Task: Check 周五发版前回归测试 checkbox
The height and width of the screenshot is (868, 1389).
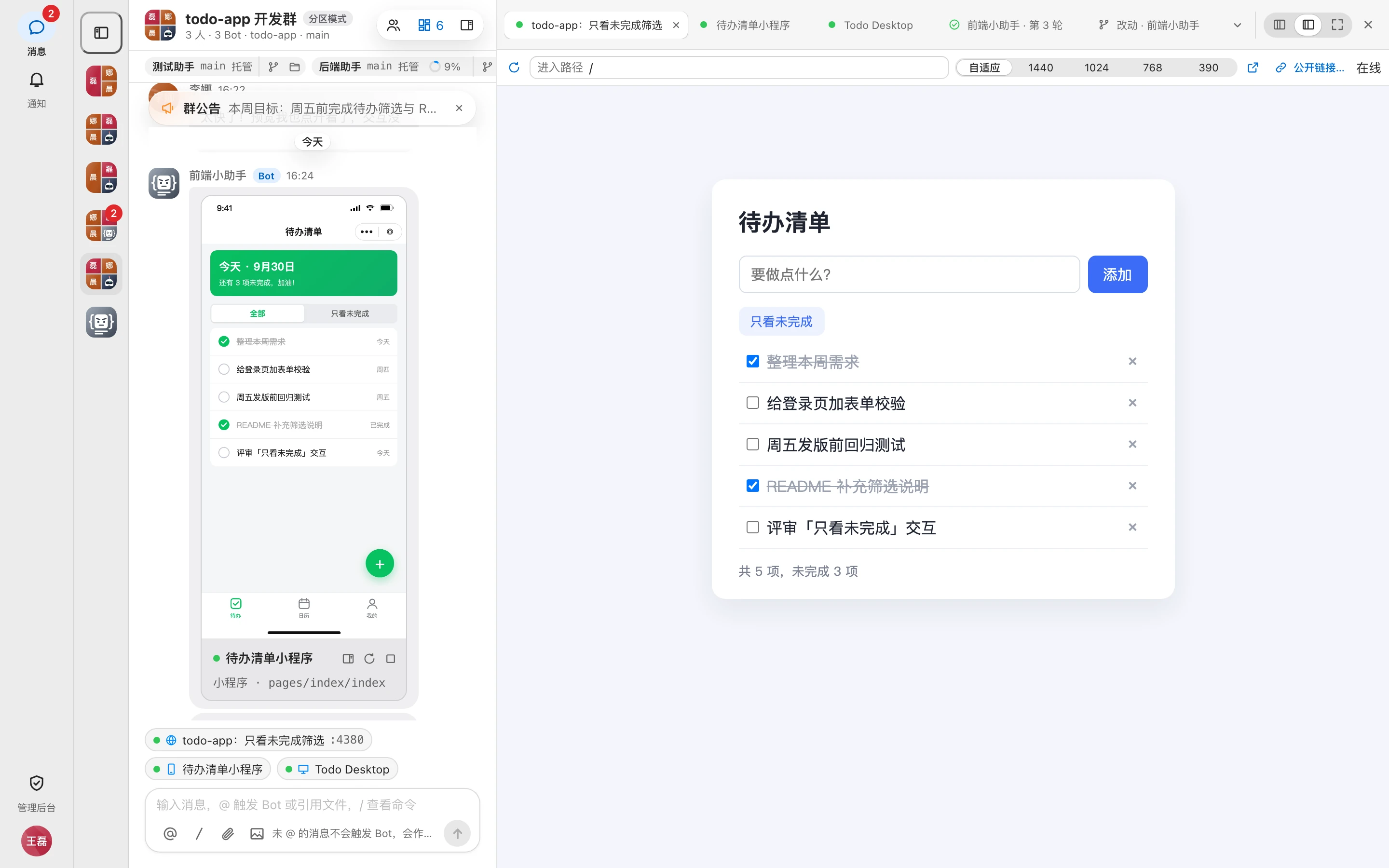Action: 752,444
